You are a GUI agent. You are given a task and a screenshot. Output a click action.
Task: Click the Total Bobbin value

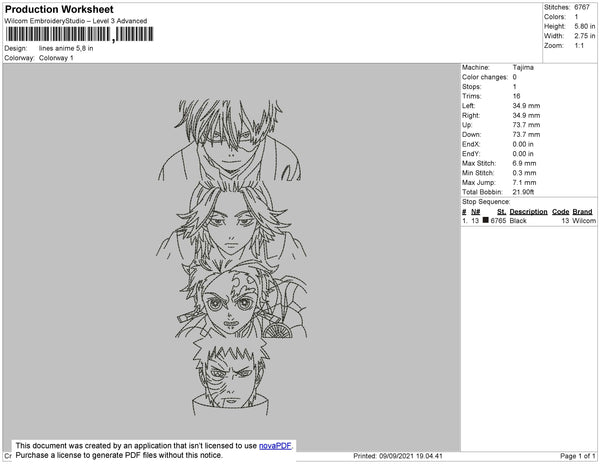(523, 192)
